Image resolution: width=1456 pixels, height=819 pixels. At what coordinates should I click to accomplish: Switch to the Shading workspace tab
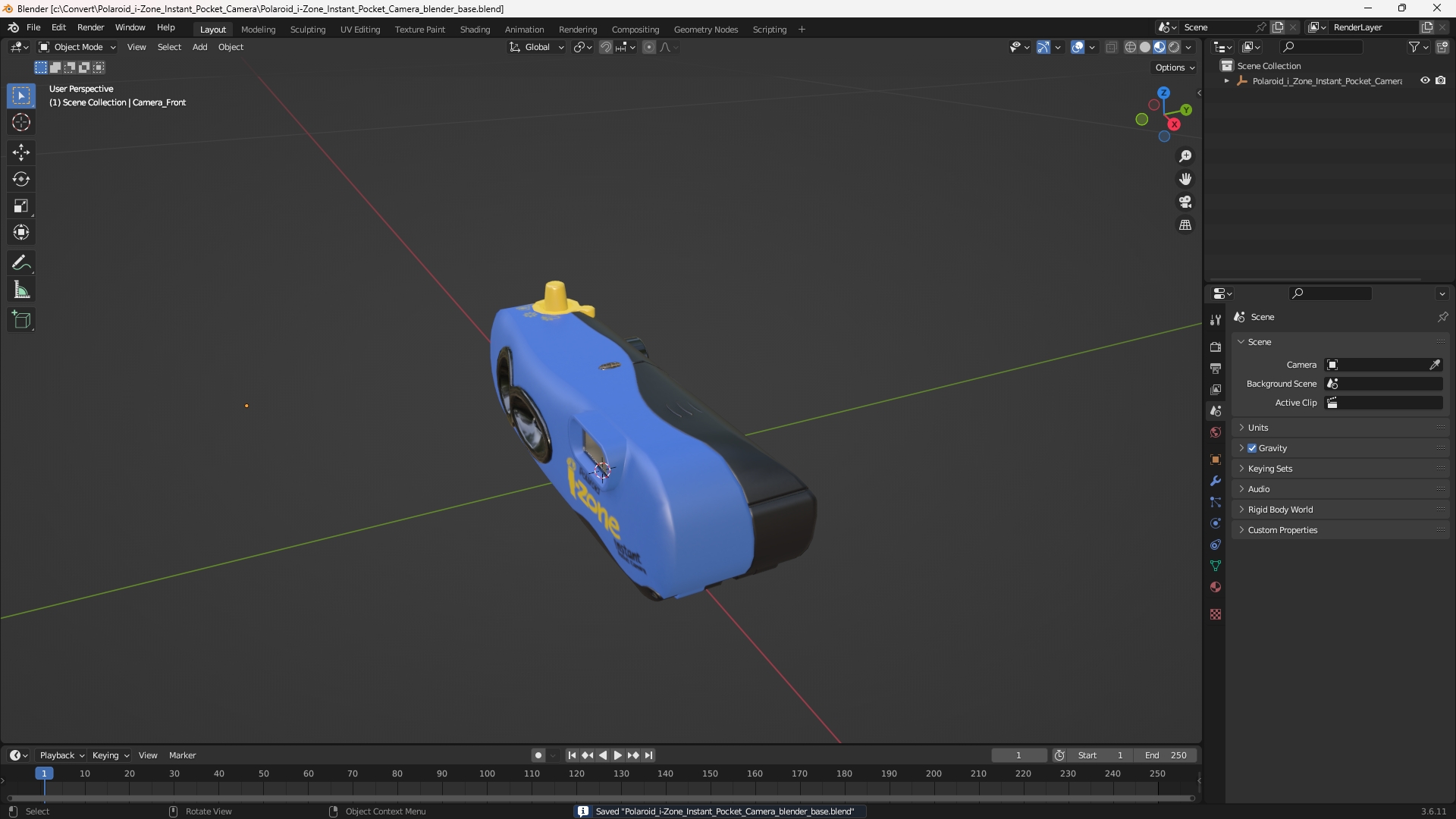[x=475, y=30]
